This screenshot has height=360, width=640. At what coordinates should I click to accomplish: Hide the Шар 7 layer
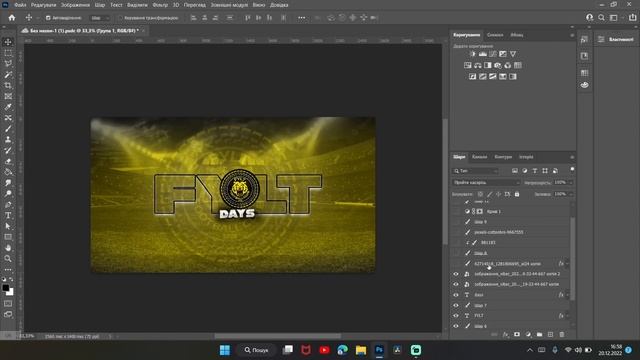click(456, 305)
